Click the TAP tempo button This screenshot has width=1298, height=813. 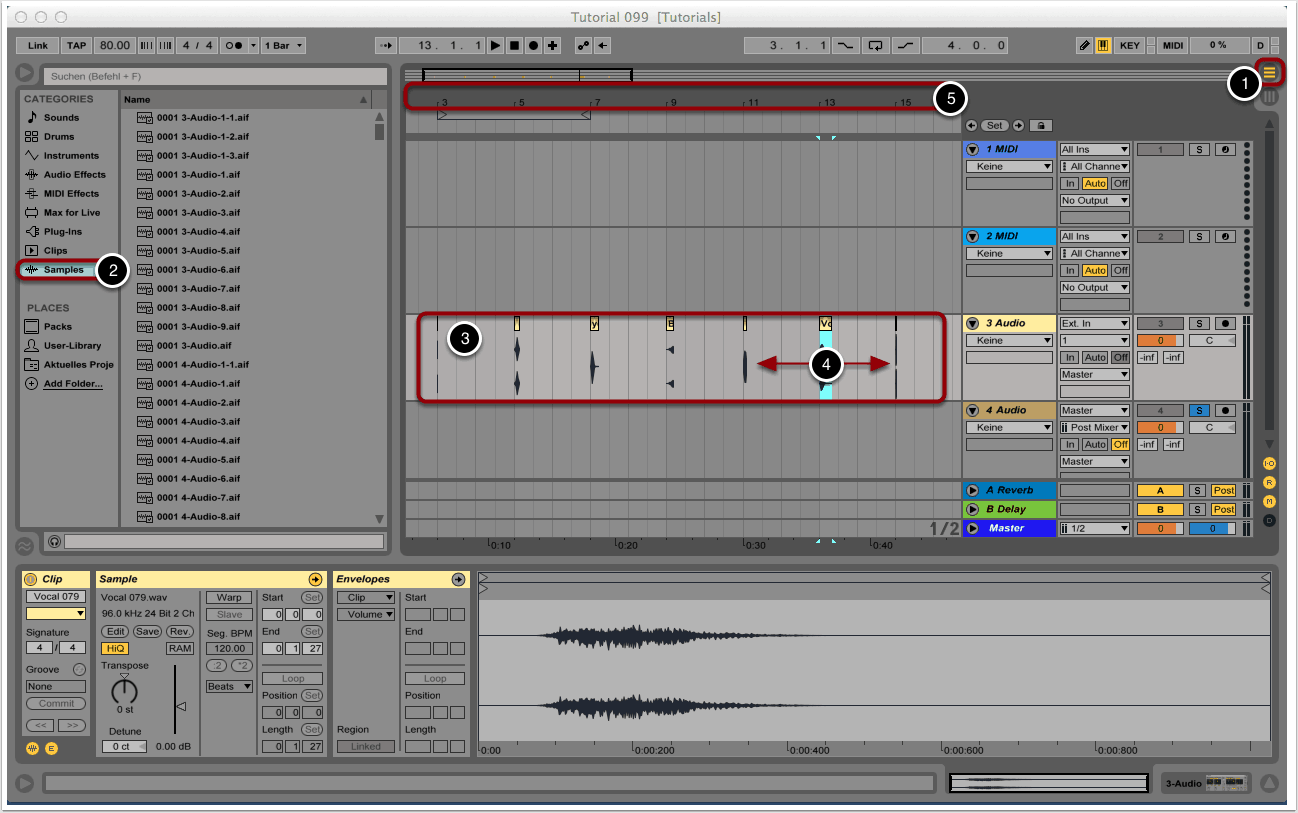[x=77, y=45]
